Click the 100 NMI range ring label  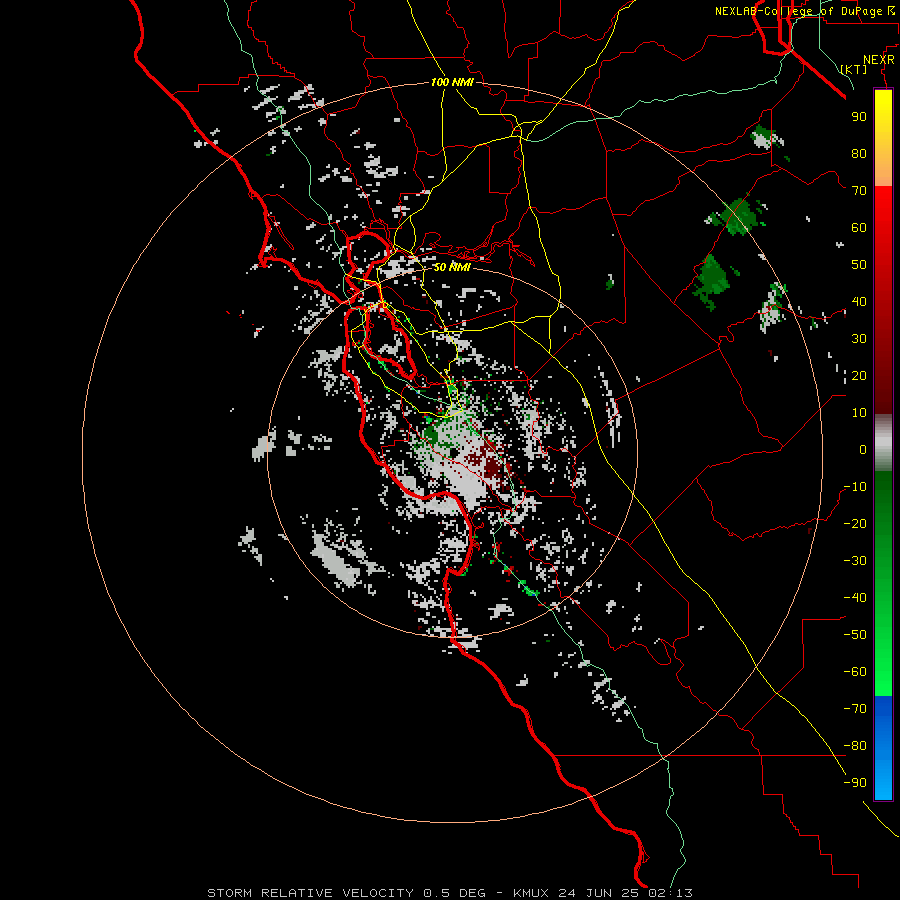(x=452, y=82)
